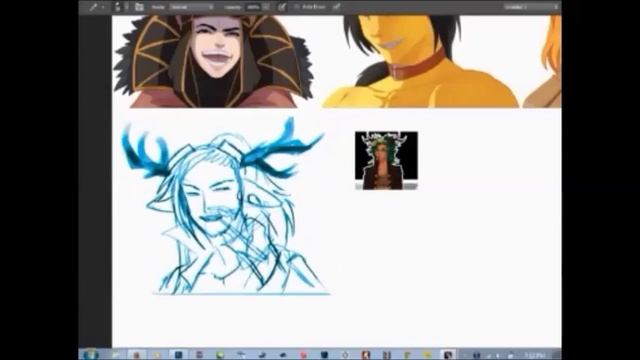Open the blending Mode dropdown
The height and width of the screenshot is (360, 640).
(192, 7)
